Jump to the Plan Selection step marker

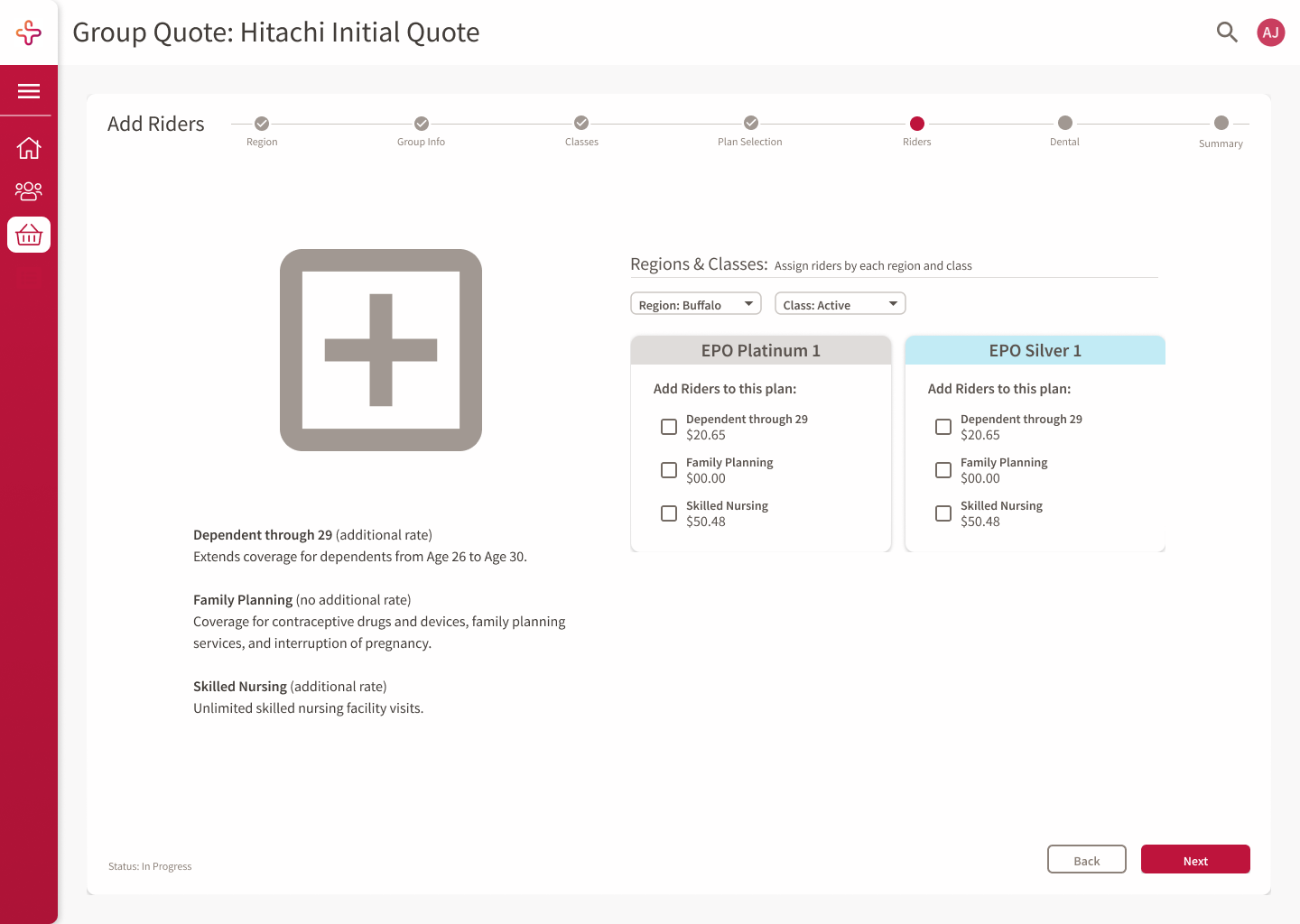751,123
